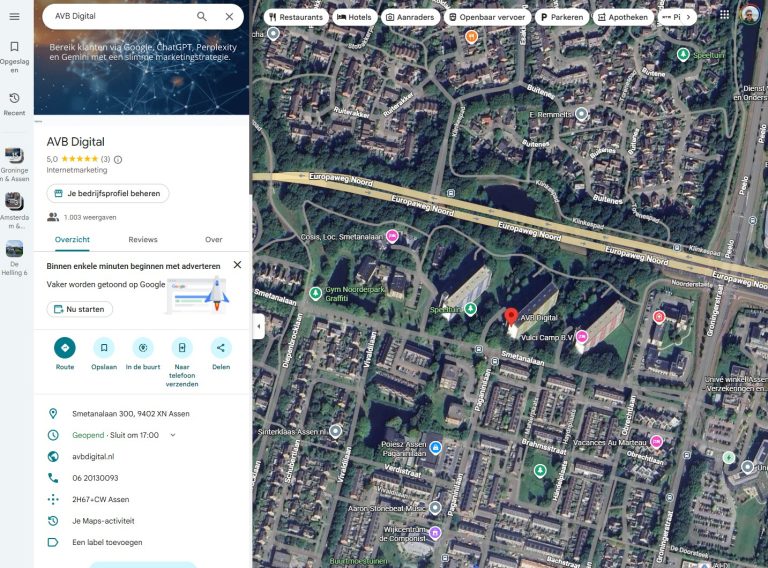Click the 1.003 weergaven views text
This screenshot has width=768, height=568.
[90, 217]
